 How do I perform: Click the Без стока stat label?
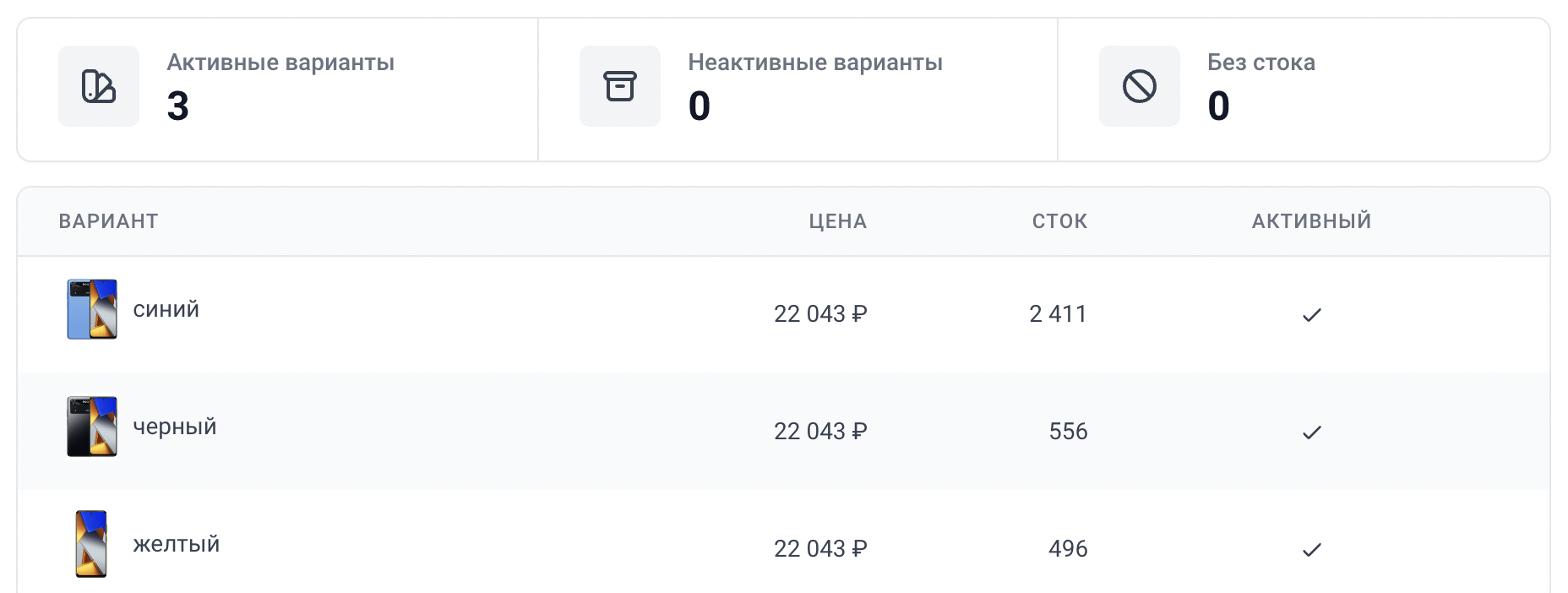1260,63
